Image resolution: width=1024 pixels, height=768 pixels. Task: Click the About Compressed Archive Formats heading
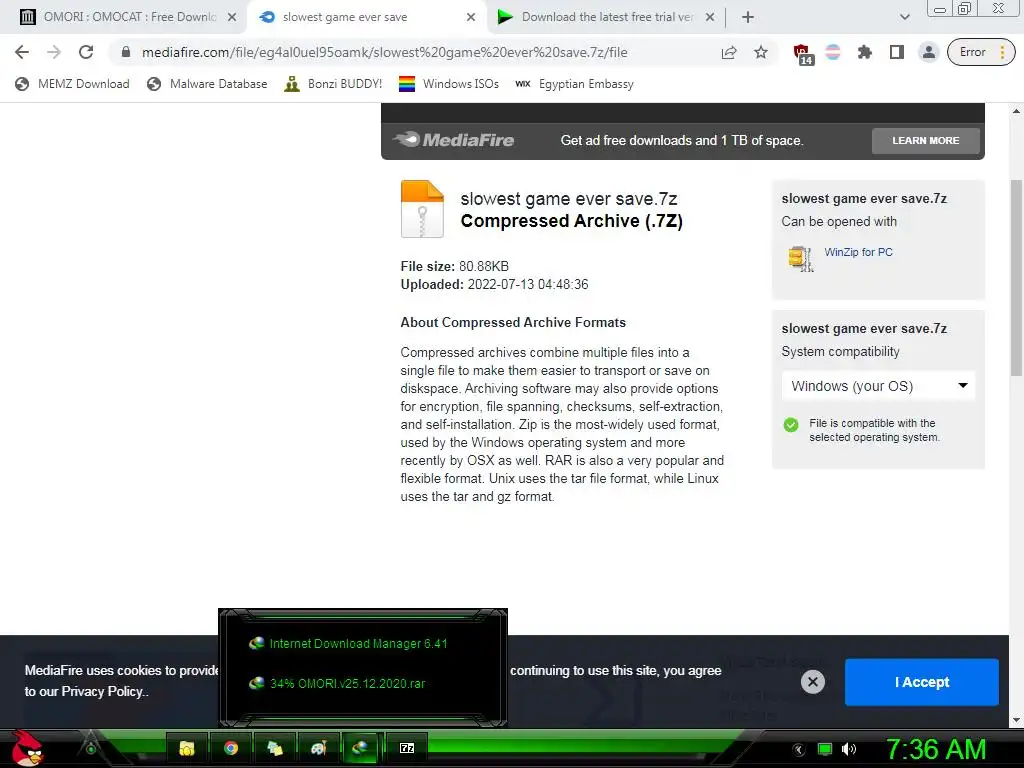[x=513, y=323]
